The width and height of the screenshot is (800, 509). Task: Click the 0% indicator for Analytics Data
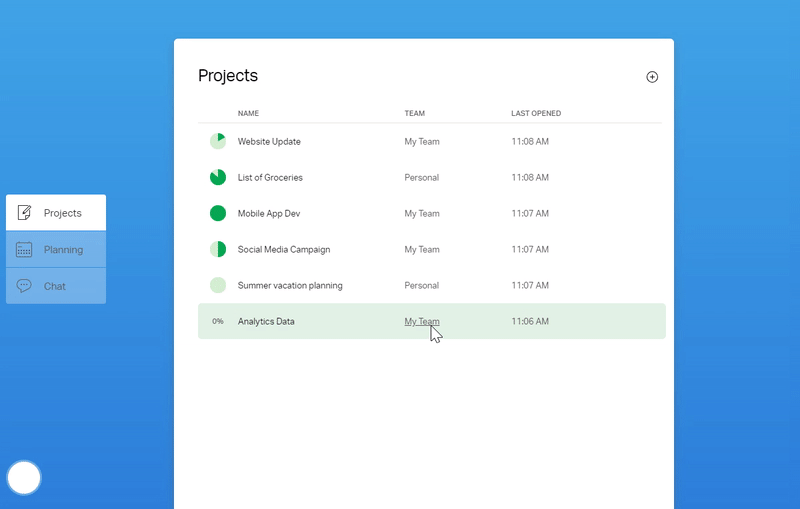click(218, 321)
